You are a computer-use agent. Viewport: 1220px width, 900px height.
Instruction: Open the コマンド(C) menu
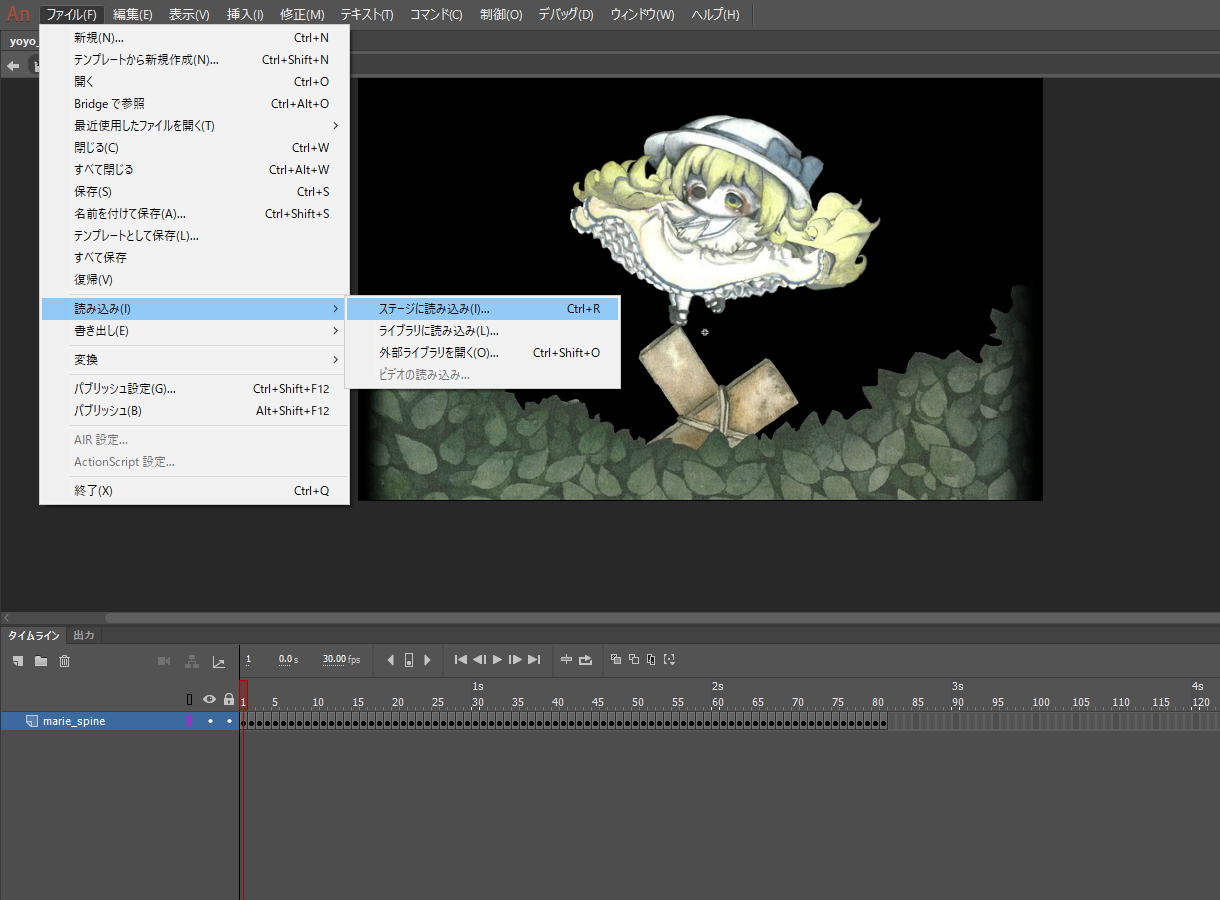(436, 15)
